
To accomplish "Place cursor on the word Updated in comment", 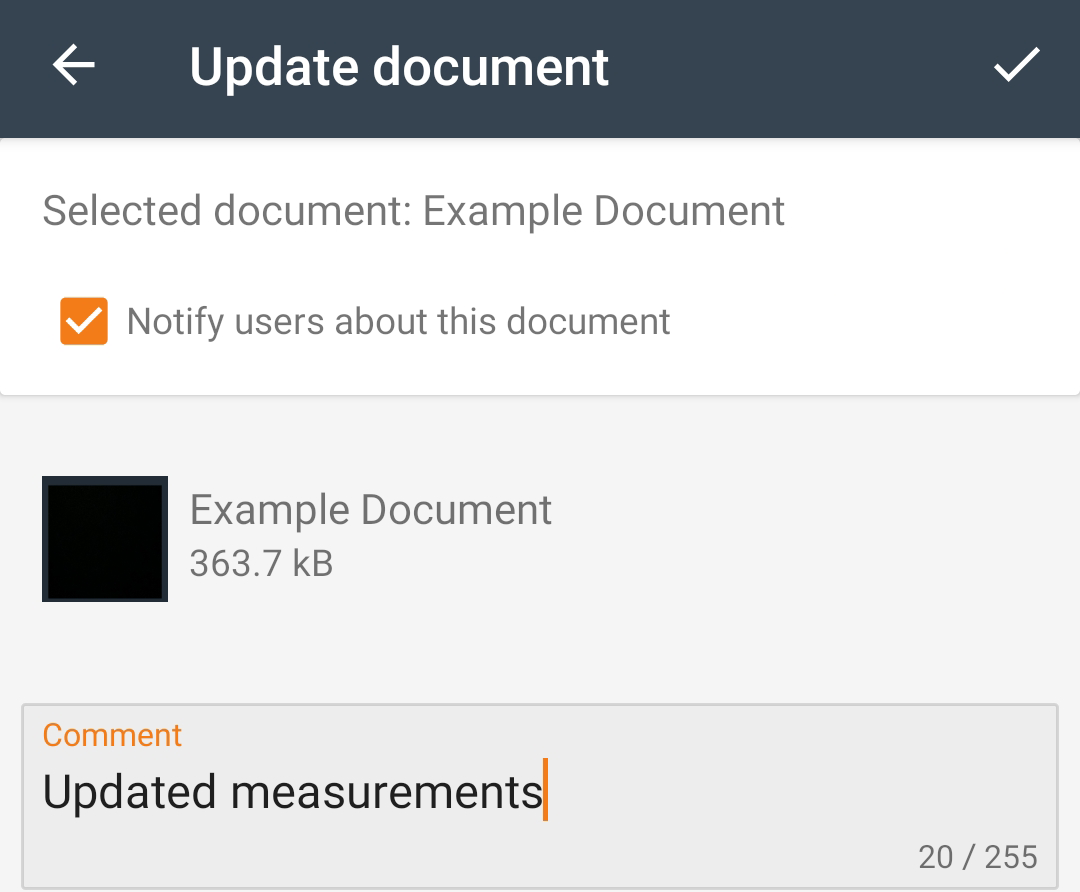I will pyautogui.click(x=129, y=792).
